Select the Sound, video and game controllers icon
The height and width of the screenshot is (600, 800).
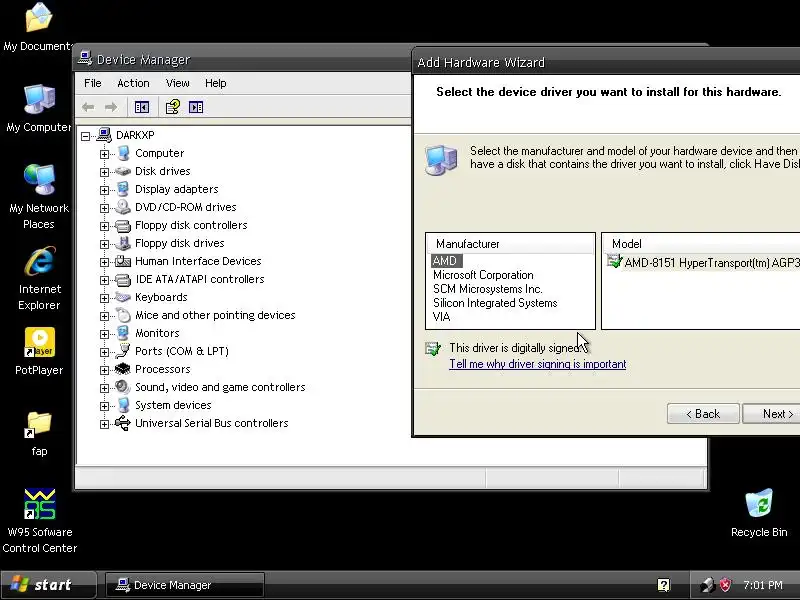pyautogui.click(x=122, y=387)
